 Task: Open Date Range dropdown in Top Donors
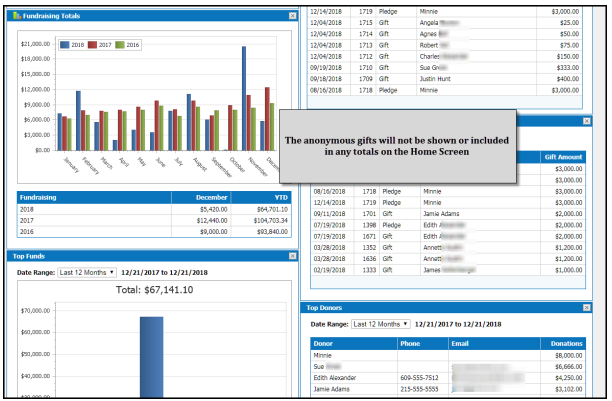coord(381,324)
